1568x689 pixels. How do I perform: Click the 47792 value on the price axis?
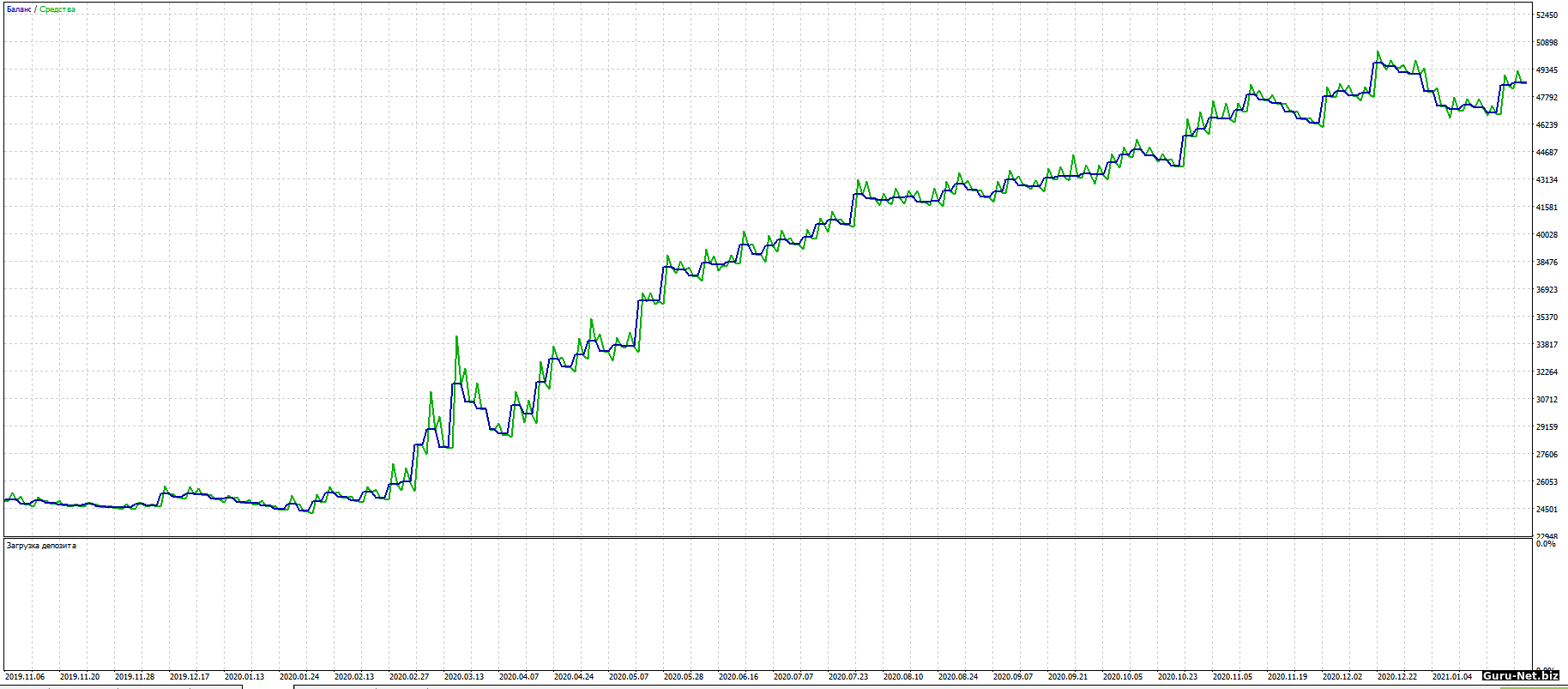[x=1547, y=98]
